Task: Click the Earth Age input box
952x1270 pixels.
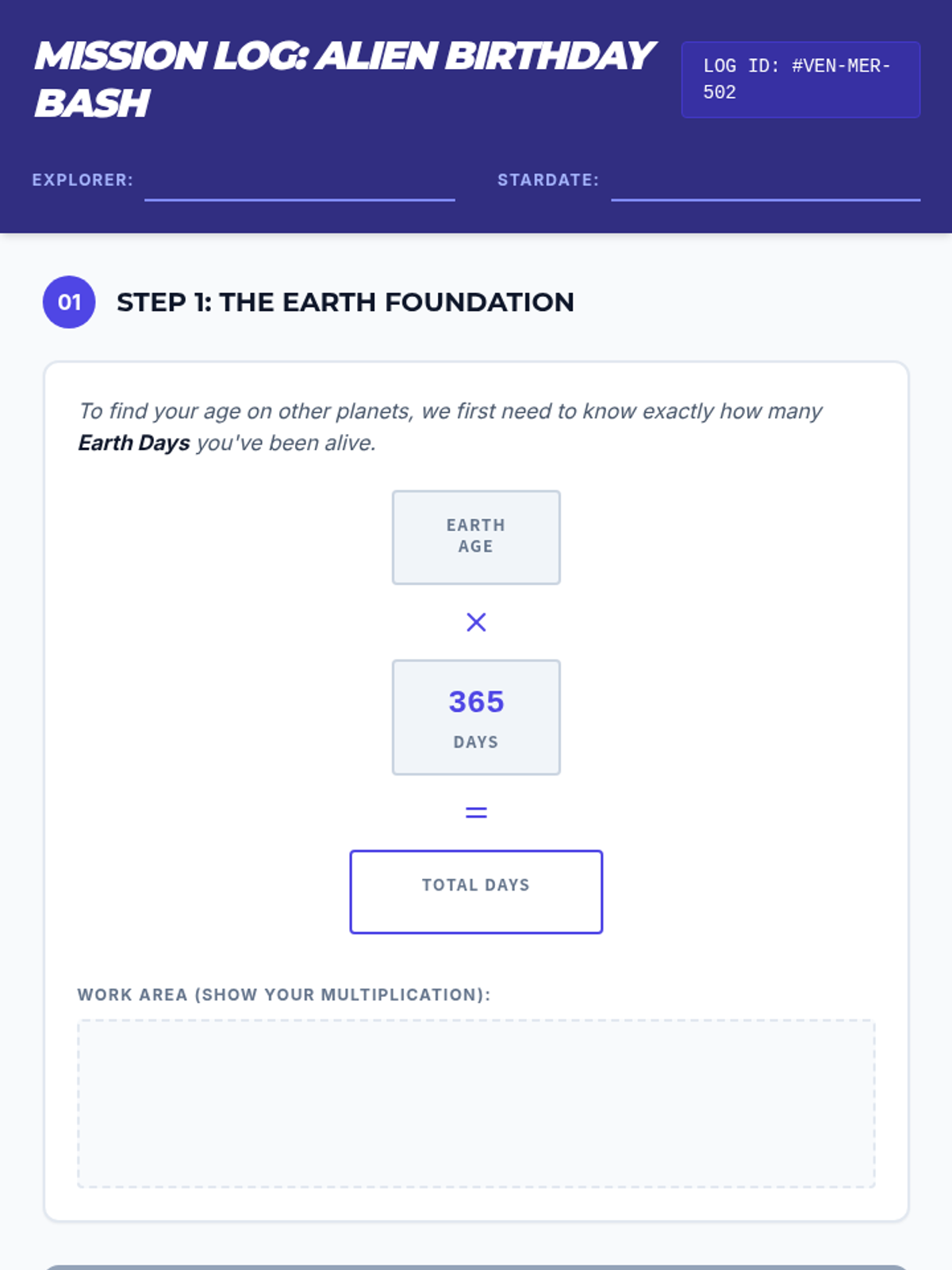Action: click(x=476, y=537)
